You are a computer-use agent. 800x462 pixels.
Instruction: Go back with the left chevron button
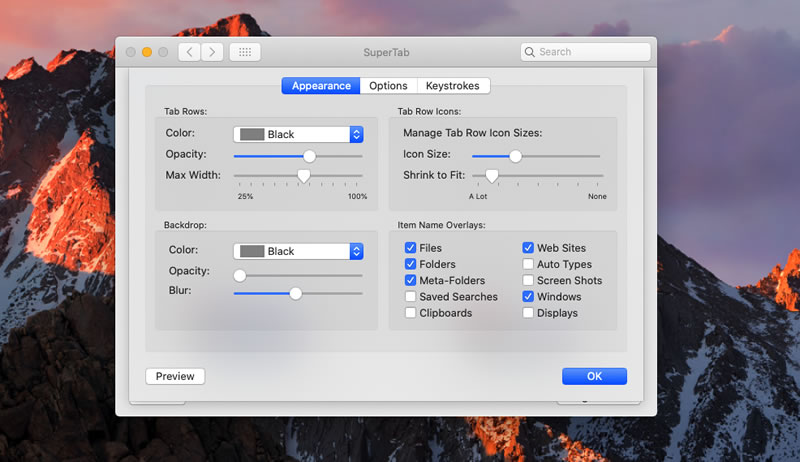tap(189, 52)
